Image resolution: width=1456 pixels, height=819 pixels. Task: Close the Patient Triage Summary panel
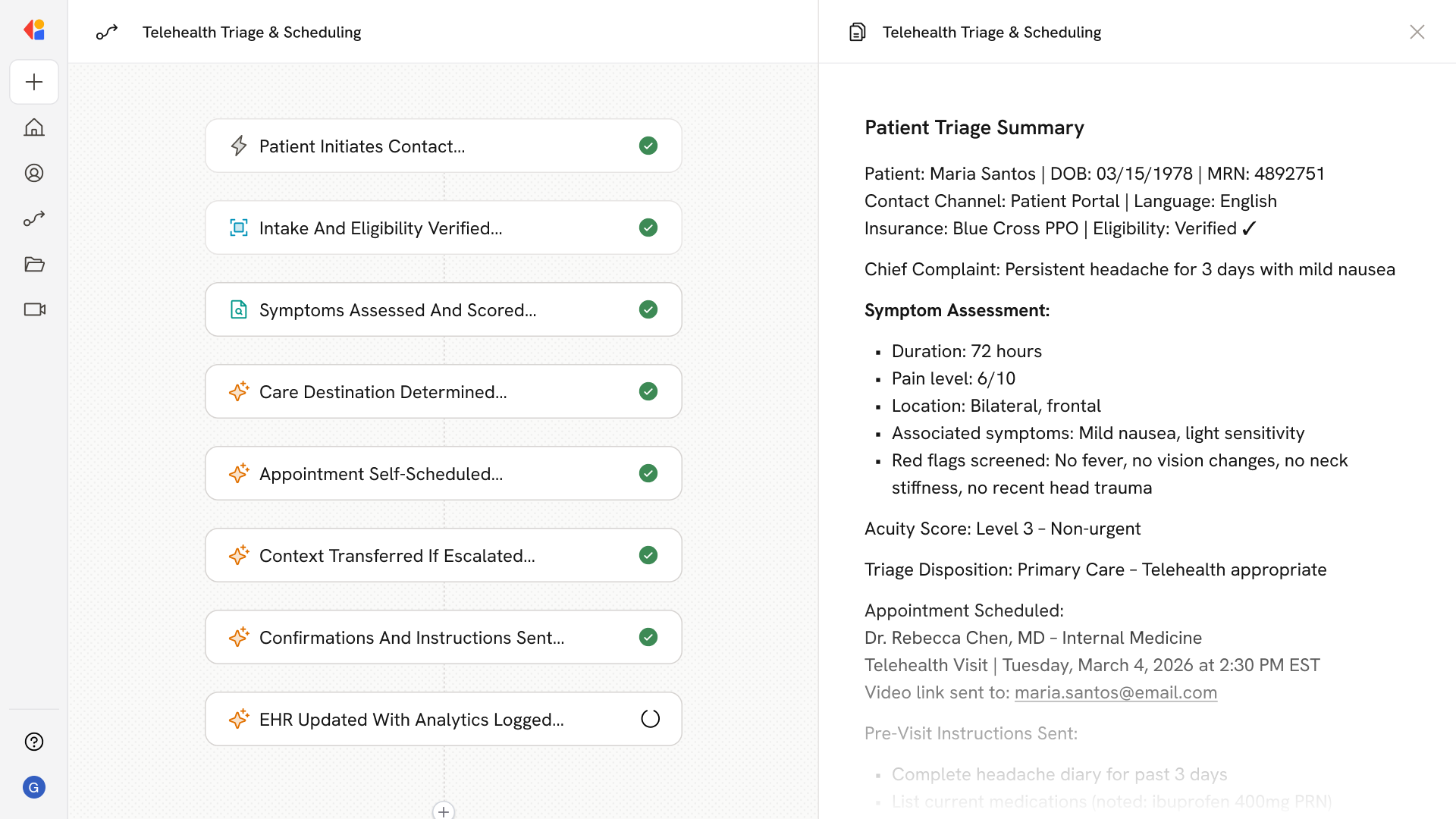pyautogui.click(x=1417, y=32)
